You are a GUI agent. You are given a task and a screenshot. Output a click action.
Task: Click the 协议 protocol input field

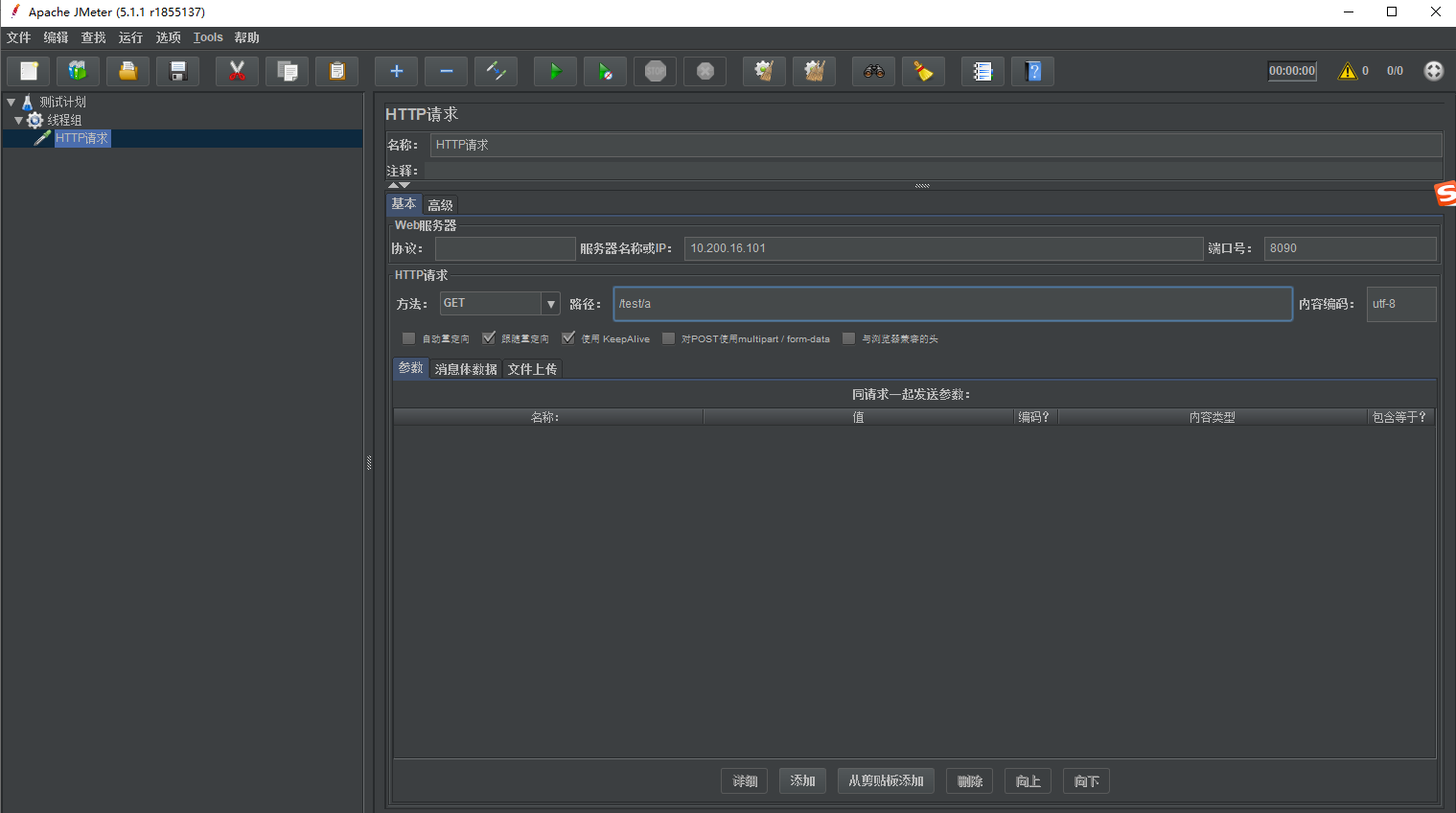505,248
